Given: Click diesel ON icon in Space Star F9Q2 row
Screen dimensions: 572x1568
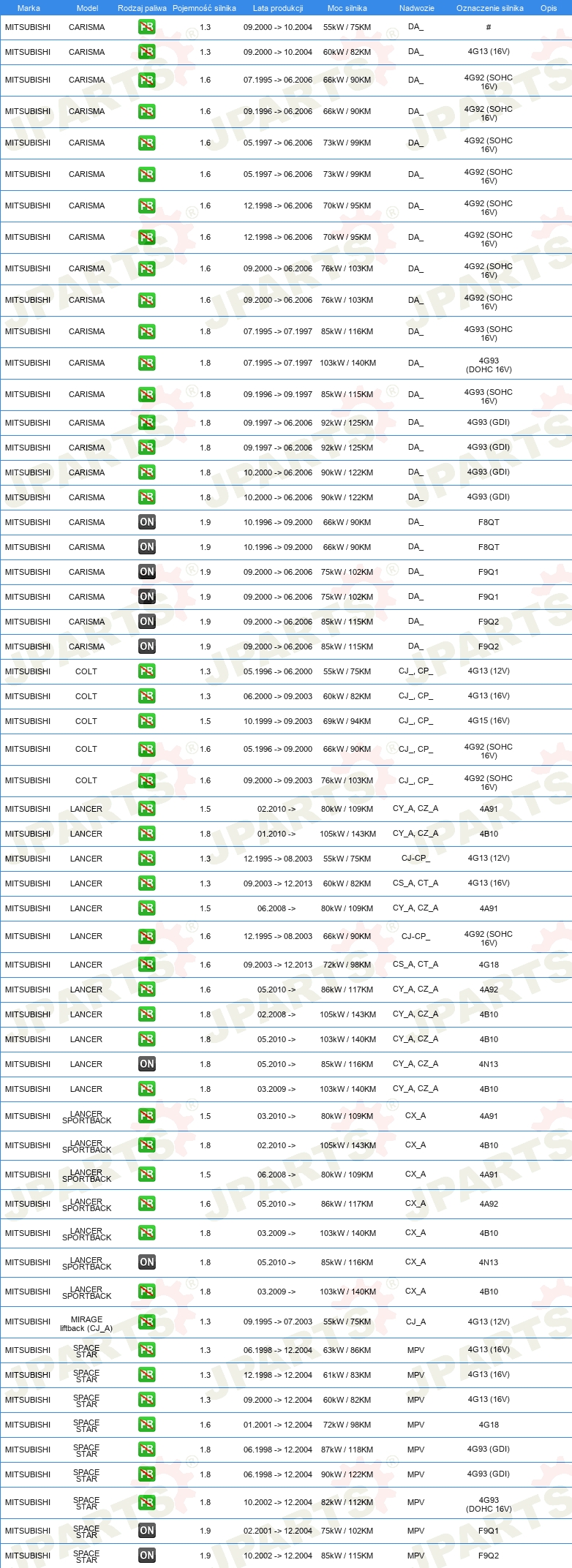Looking at the screenshot, I should click(x=147, y=1556).
